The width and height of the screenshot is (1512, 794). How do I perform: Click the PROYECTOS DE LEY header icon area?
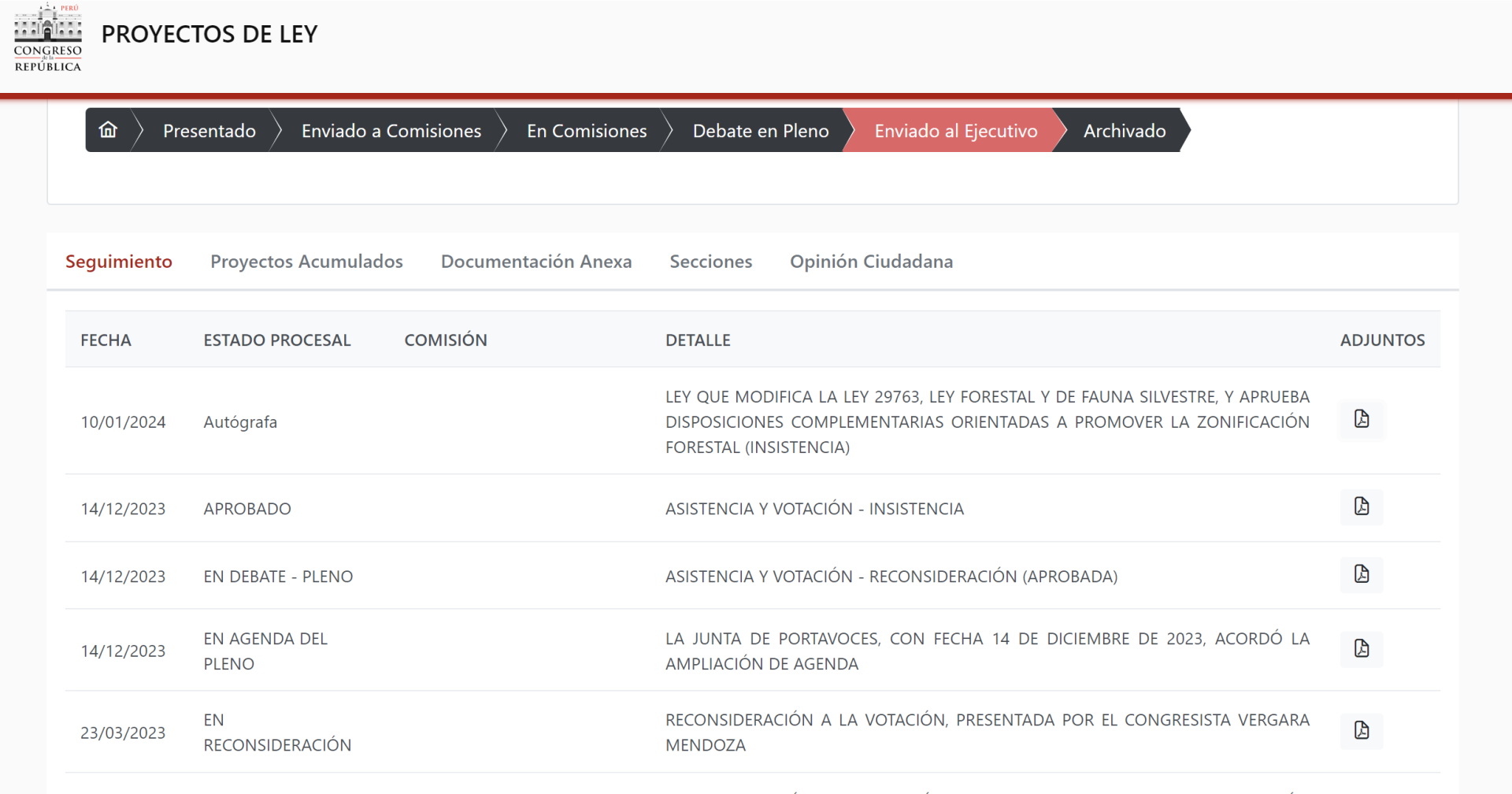tap(209, 34)
